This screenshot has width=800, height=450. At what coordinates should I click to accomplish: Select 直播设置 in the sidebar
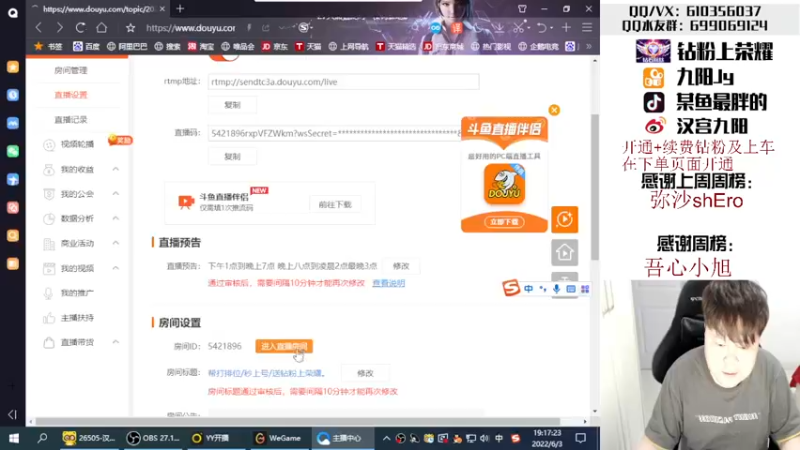(x=71, y=95)
